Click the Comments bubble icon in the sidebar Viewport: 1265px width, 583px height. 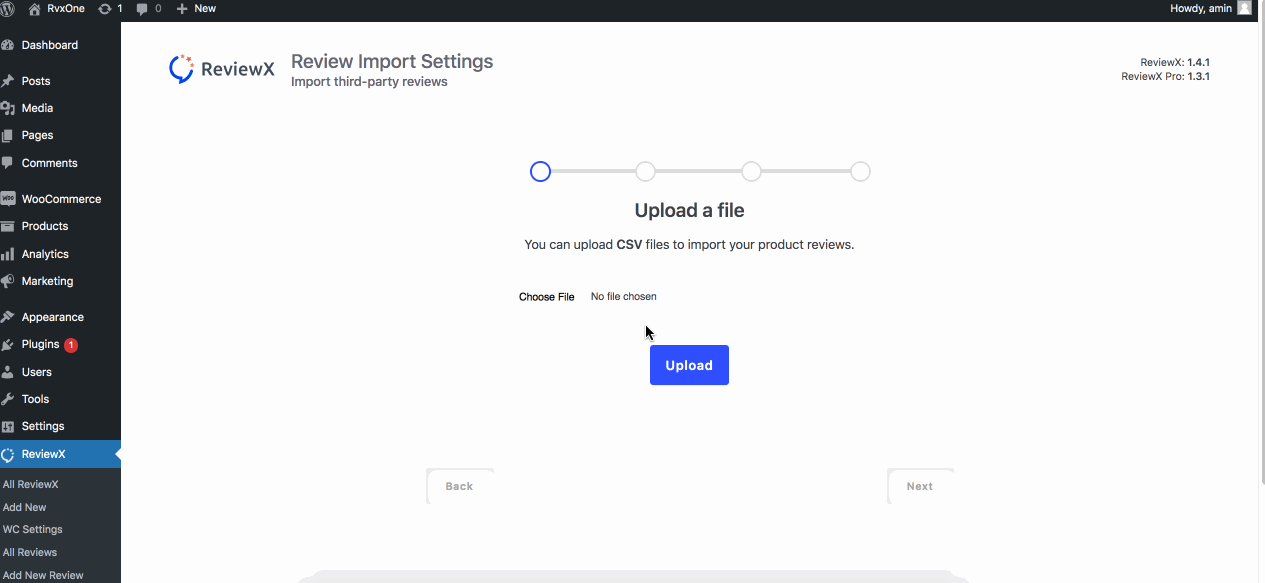click(x=8, y=163)
